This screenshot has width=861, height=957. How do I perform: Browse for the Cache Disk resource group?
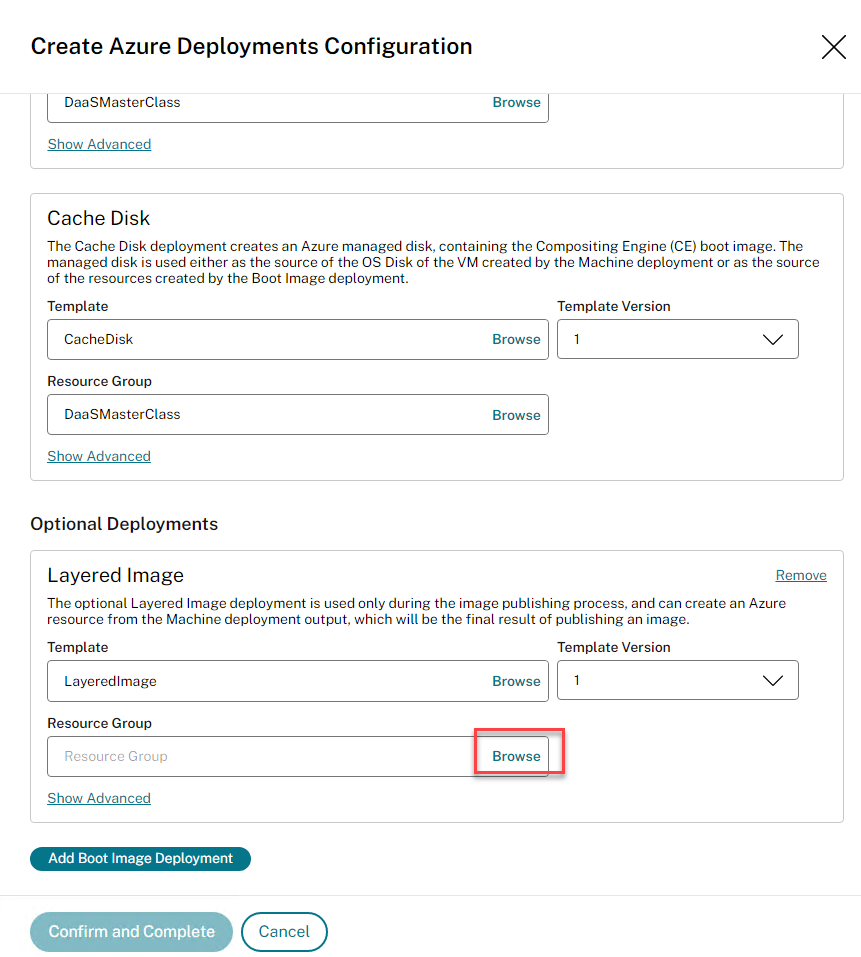(516, 415)
